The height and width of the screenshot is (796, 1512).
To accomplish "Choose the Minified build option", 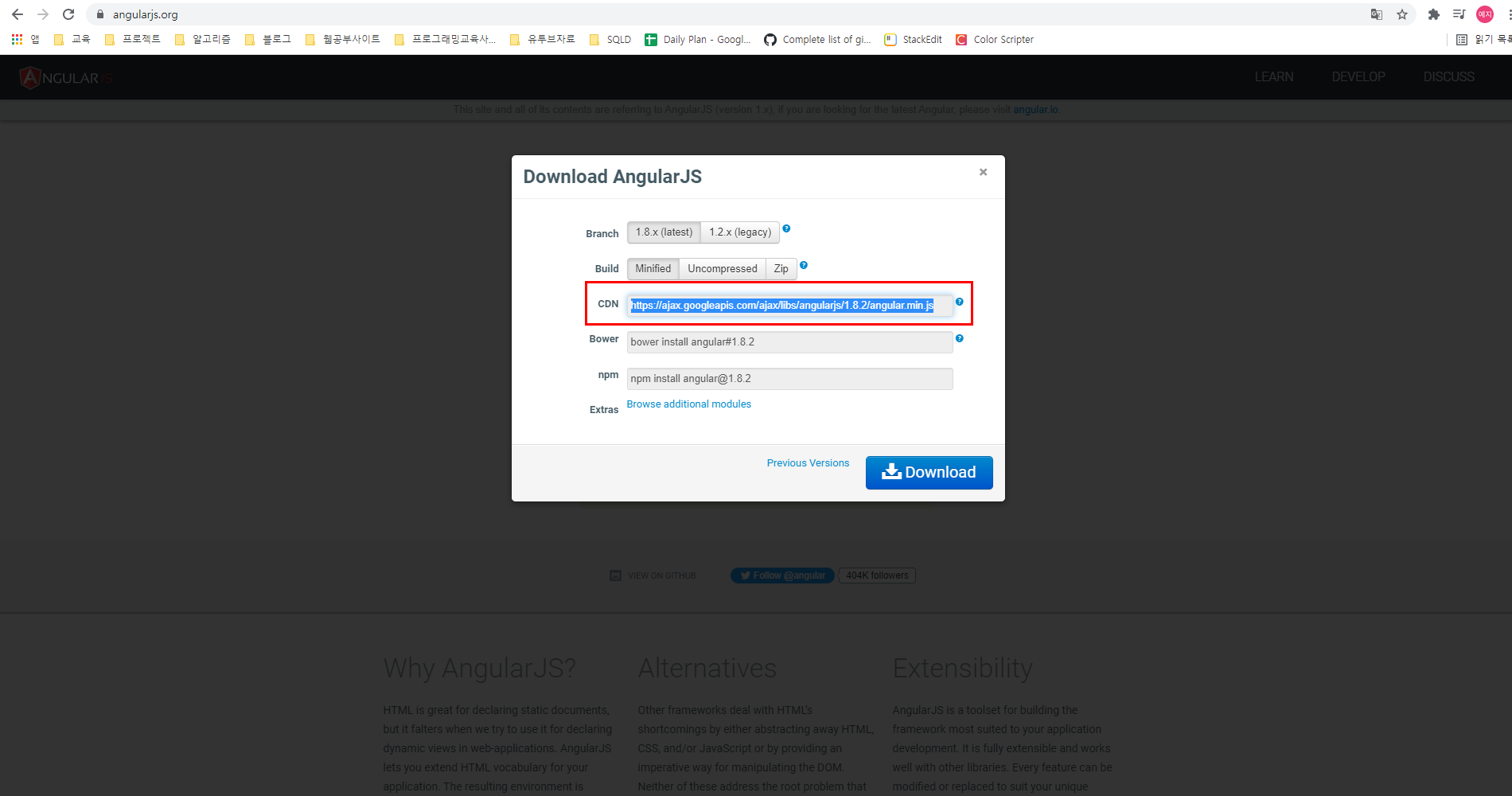I will pos(653,269).
